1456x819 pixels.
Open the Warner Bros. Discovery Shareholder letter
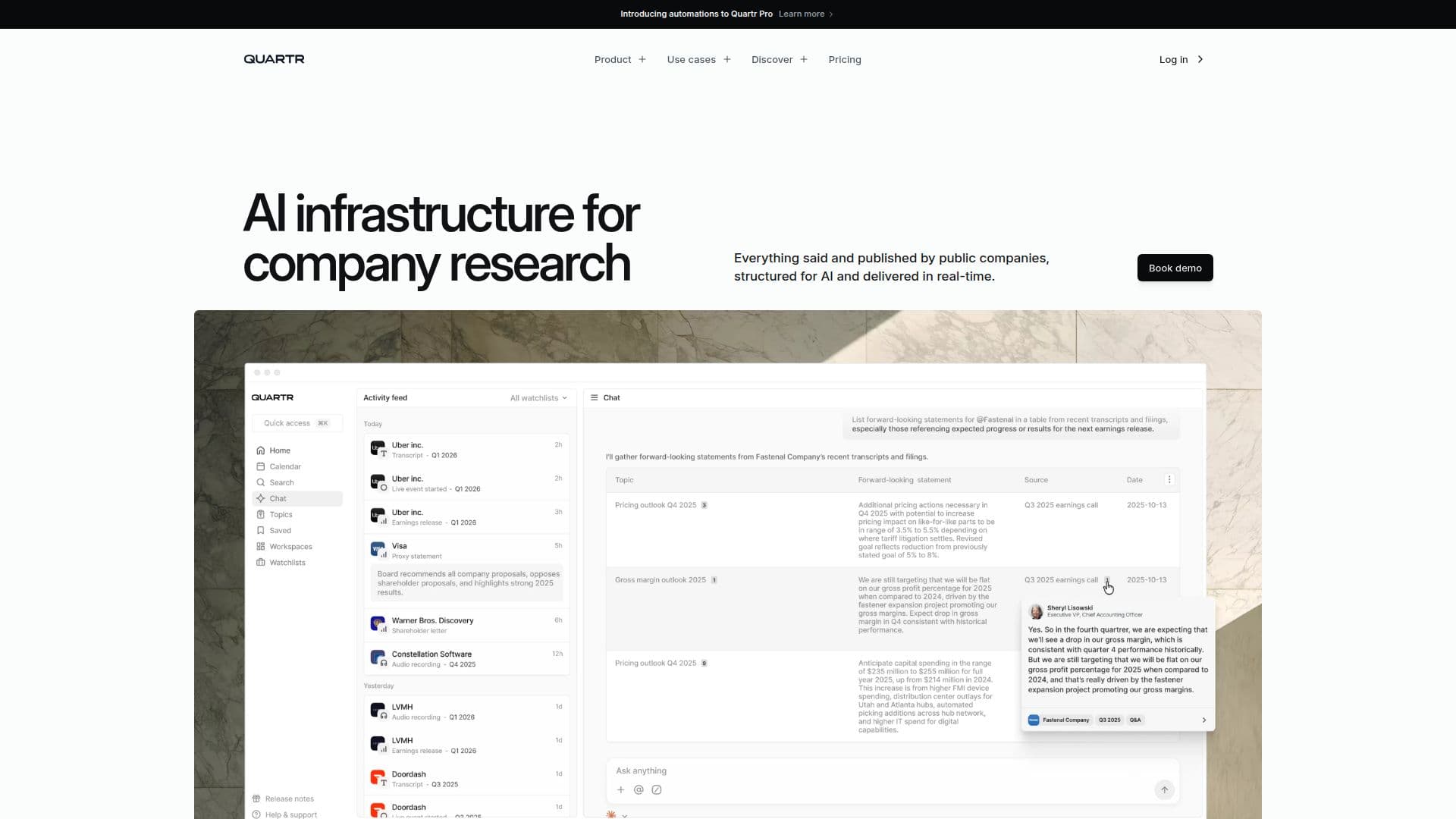coord(466,625)
